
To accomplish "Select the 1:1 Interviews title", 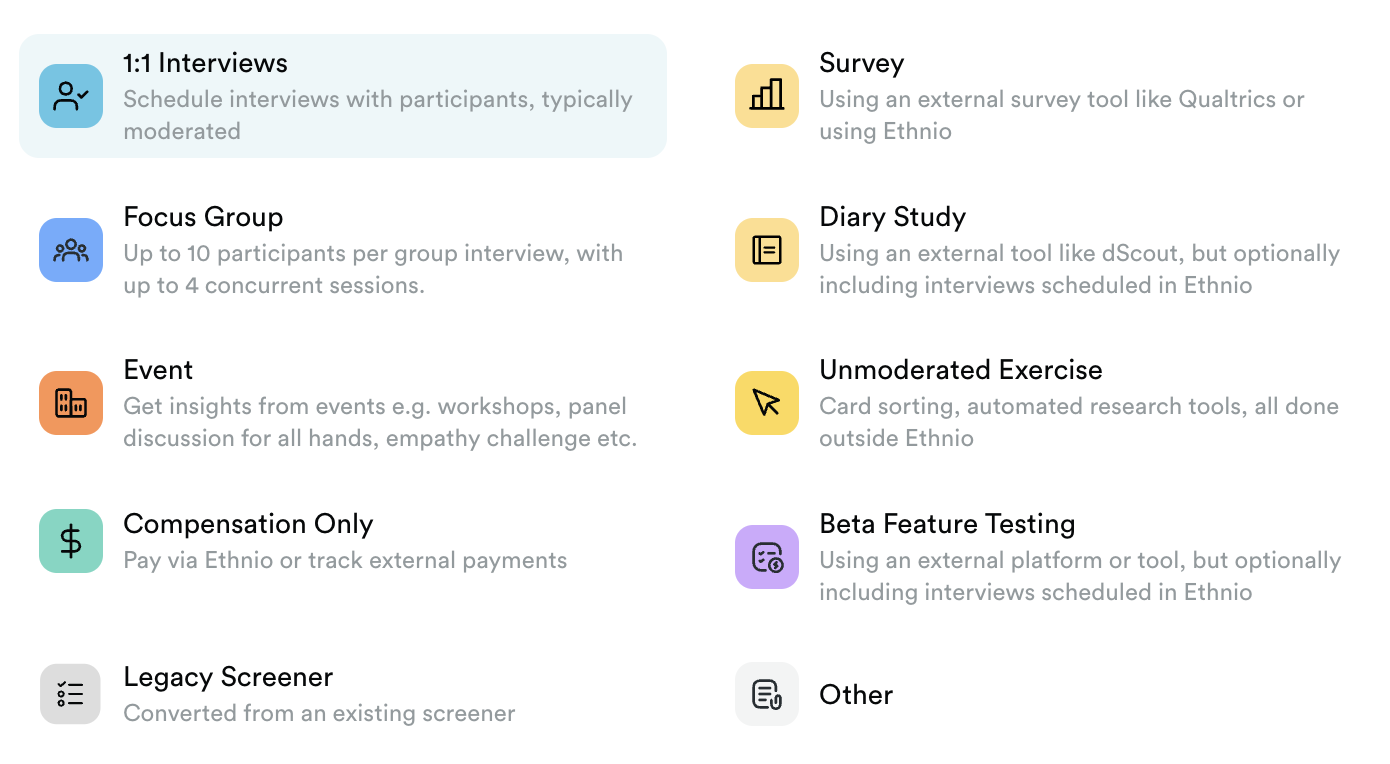I will pyautogui.click(x=205, y=63).
